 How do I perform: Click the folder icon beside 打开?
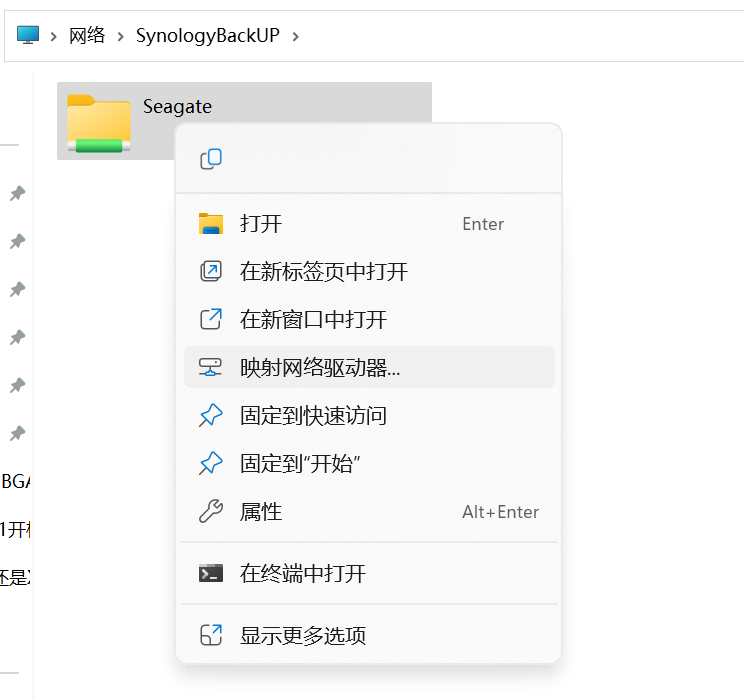211,224
